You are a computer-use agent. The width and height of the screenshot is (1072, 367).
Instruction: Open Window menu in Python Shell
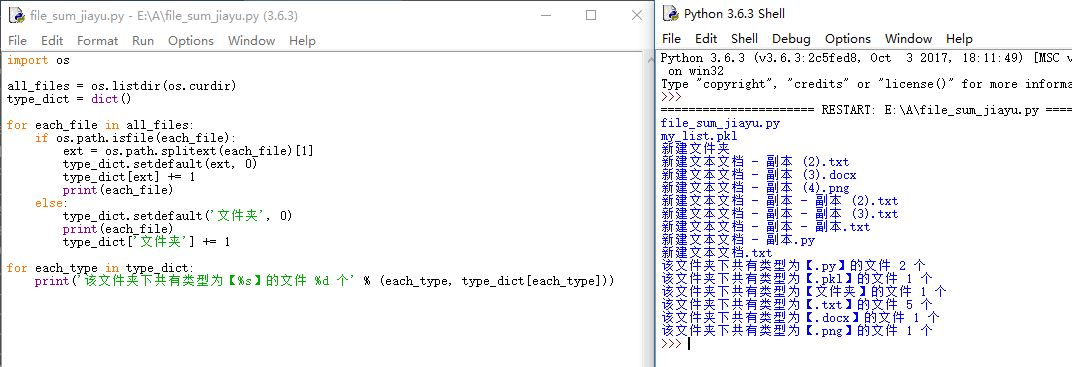pos(908,38)
